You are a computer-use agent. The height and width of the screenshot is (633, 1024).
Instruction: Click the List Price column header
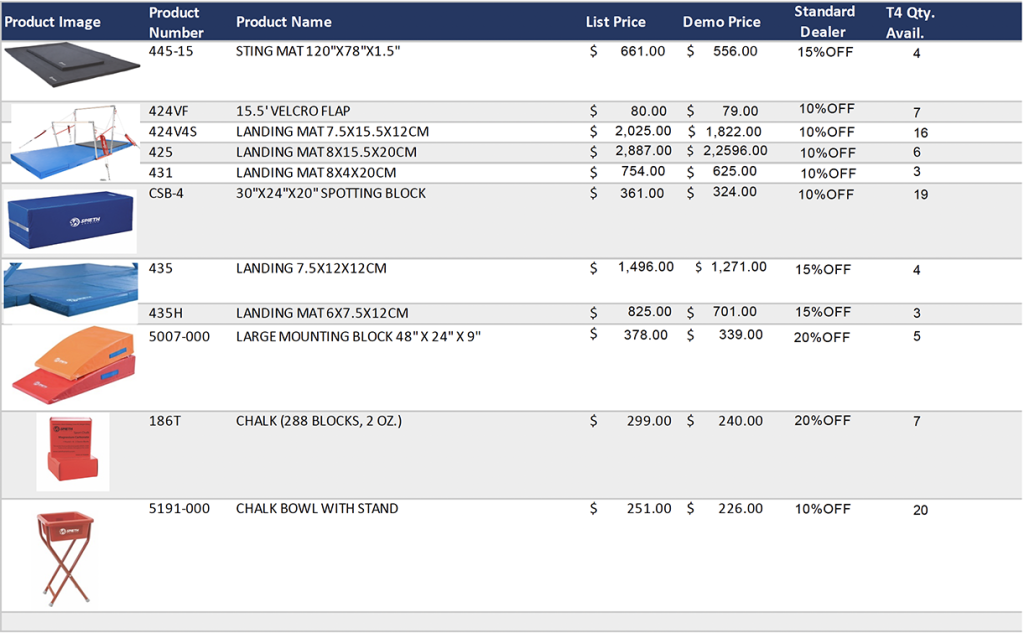pyautogui.click(x=615, y=22)
